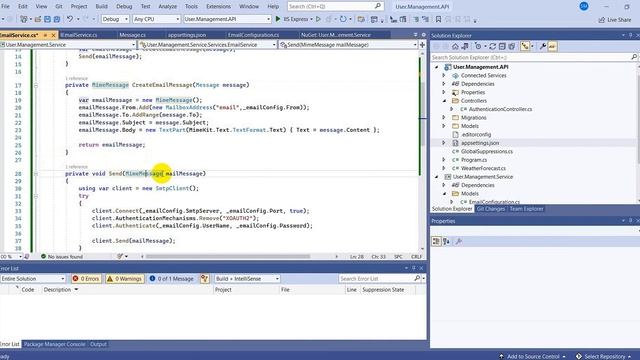Viewport: 640px width, 360px height.
Task: Go to Home in Solution Explorer toolbar
Action: click(x=456, y=47)
